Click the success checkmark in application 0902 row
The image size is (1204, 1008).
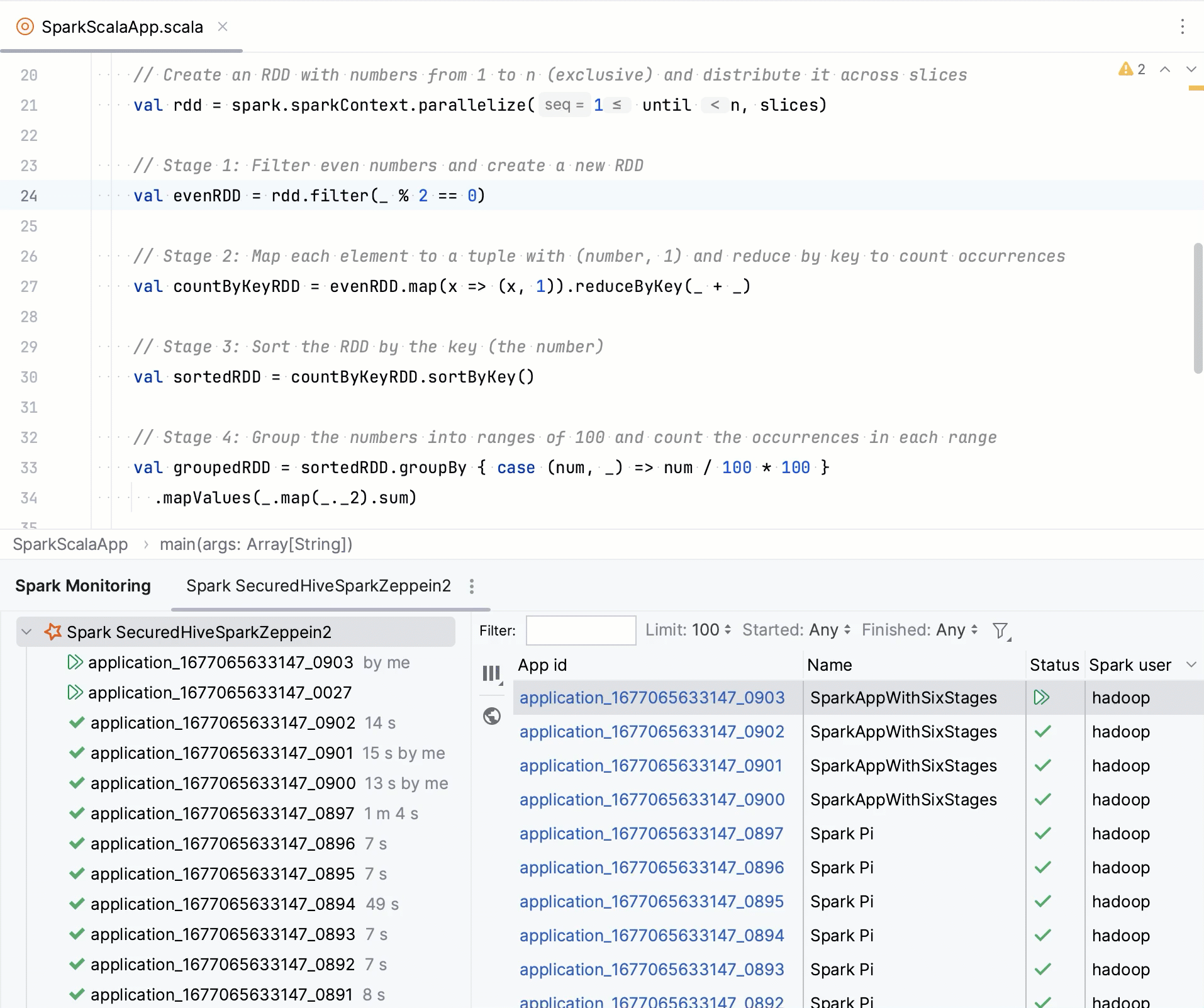[x=1043, y=731]
